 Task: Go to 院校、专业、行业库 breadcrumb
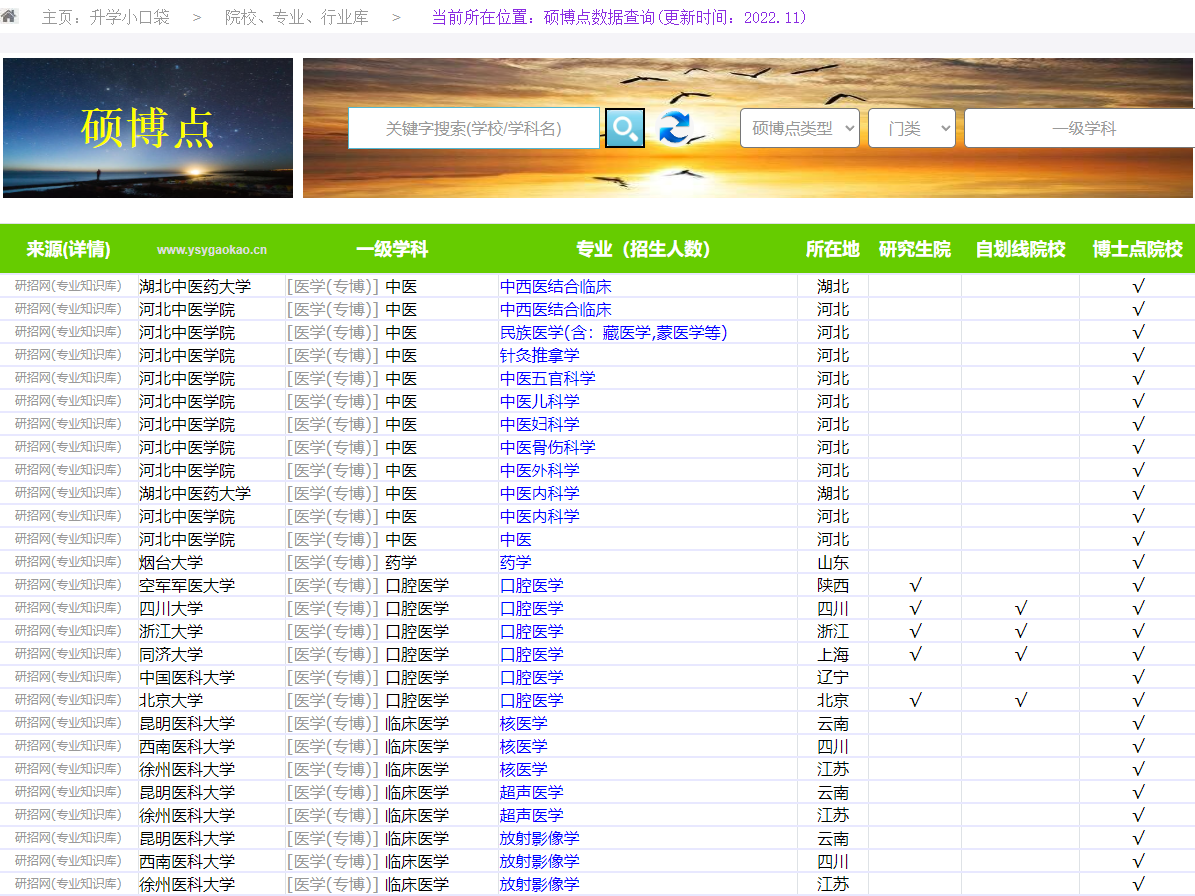[296, 18]
